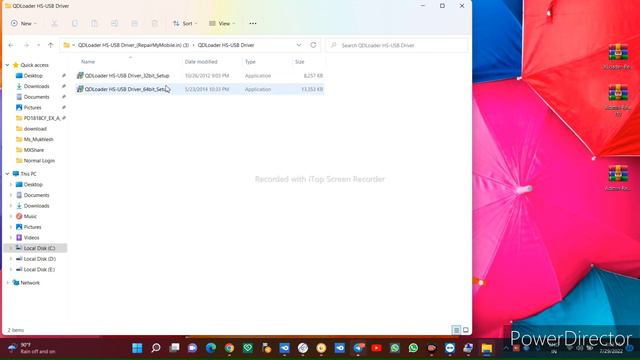The width and height of the screenshot is (640, 360).
Task: Open the MXShare folder
Action: (33, 150)
